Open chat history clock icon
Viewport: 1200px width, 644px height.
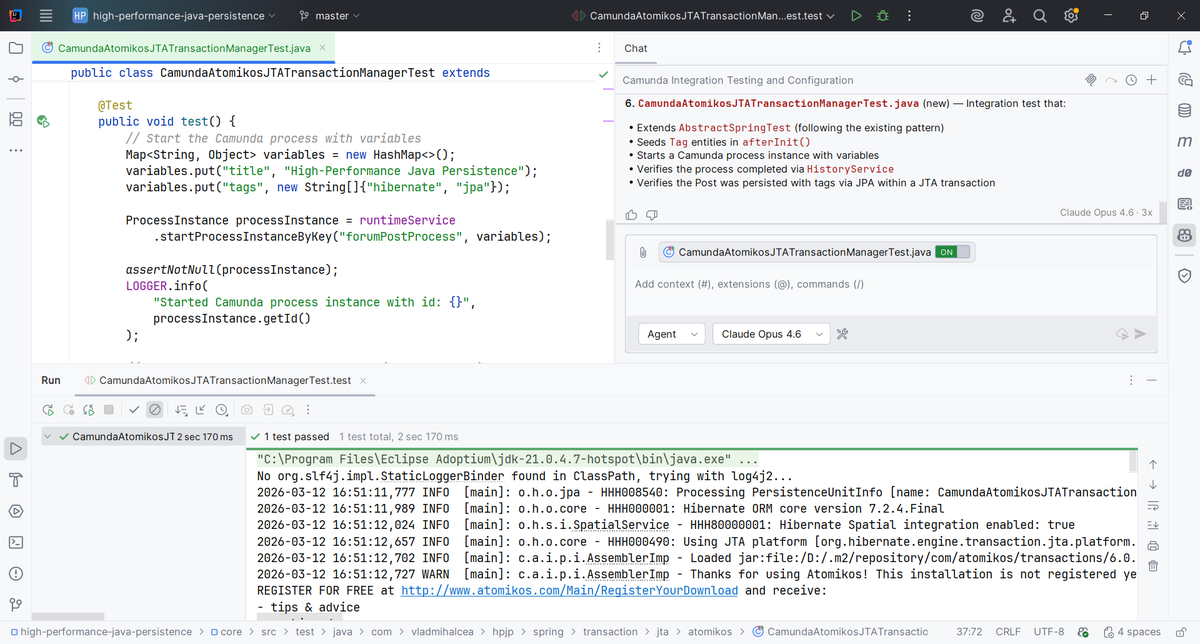coord(1131,80)
